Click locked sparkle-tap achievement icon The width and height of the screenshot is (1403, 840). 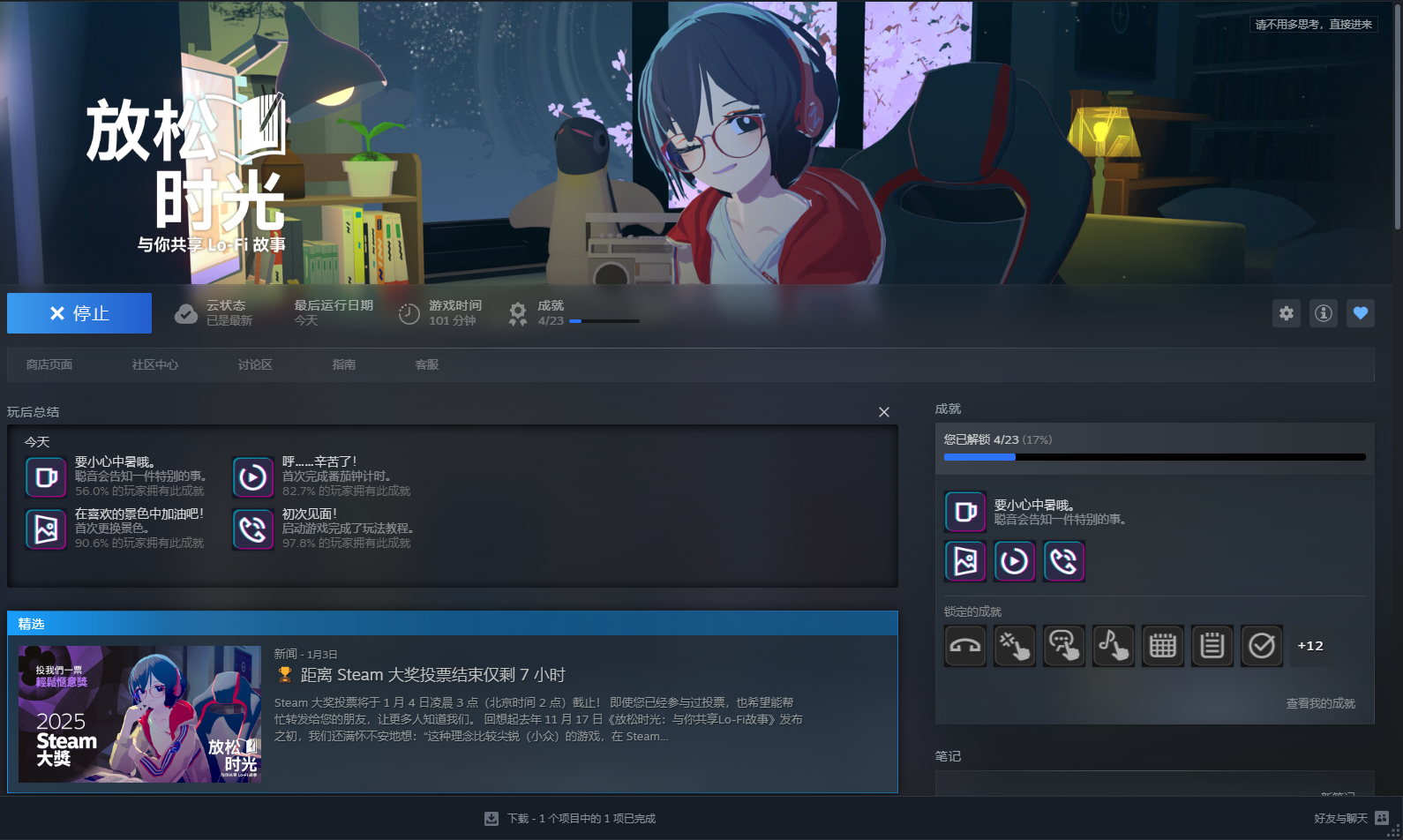tap(1015, 646)
